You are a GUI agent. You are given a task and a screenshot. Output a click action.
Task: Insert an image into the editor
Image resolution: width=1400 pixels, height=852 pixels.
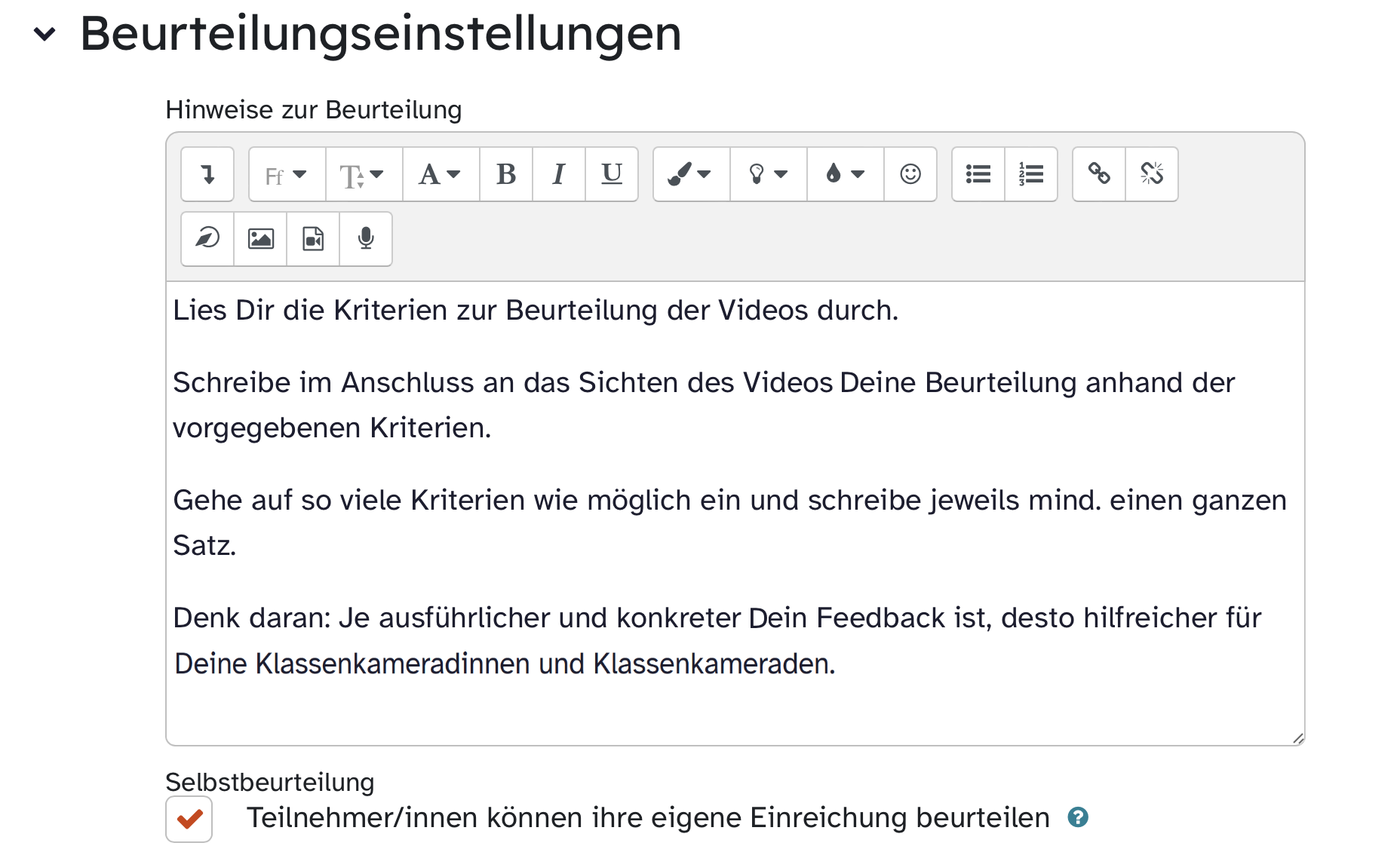click(x=260, y=239)
